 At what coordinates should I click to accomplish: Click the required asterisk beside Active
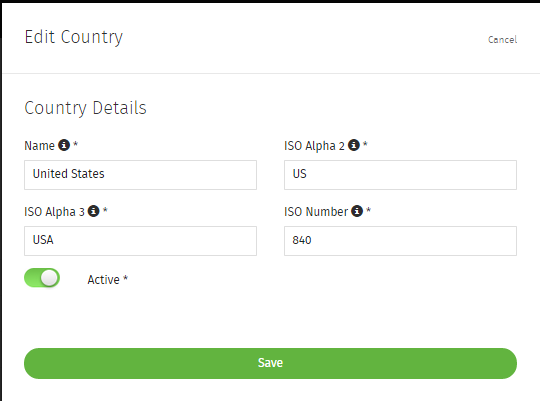tap(125, 278)
